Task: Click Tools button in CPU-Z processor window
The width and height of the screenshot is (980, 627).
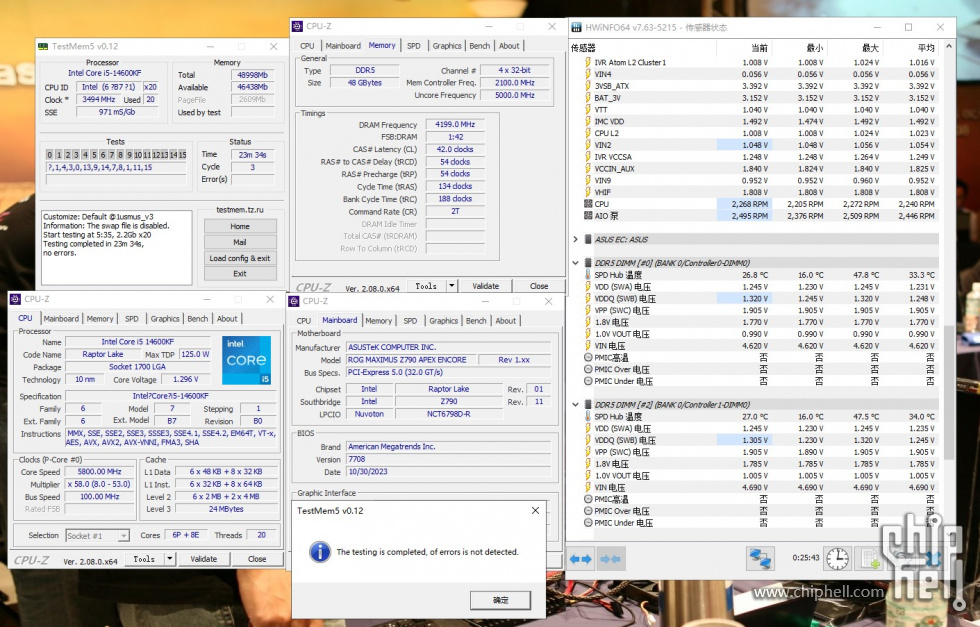Action: tap(144, 559)
